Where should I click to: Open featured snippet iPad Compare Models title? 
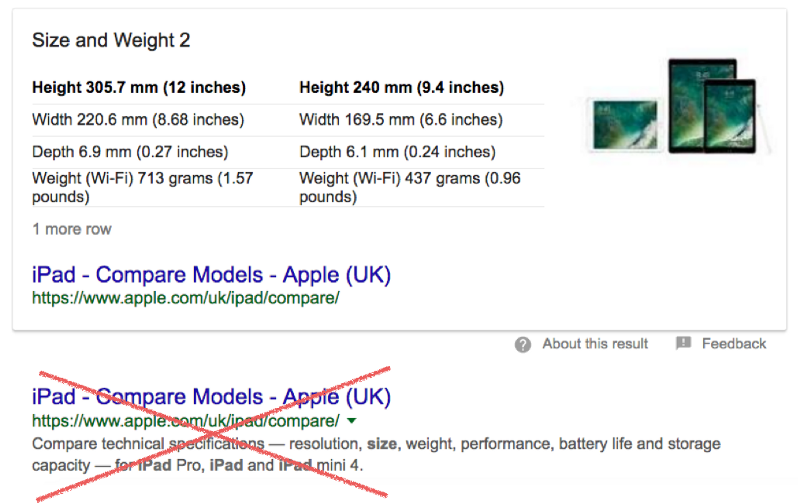pyautogui.click(x=211, y=274)
